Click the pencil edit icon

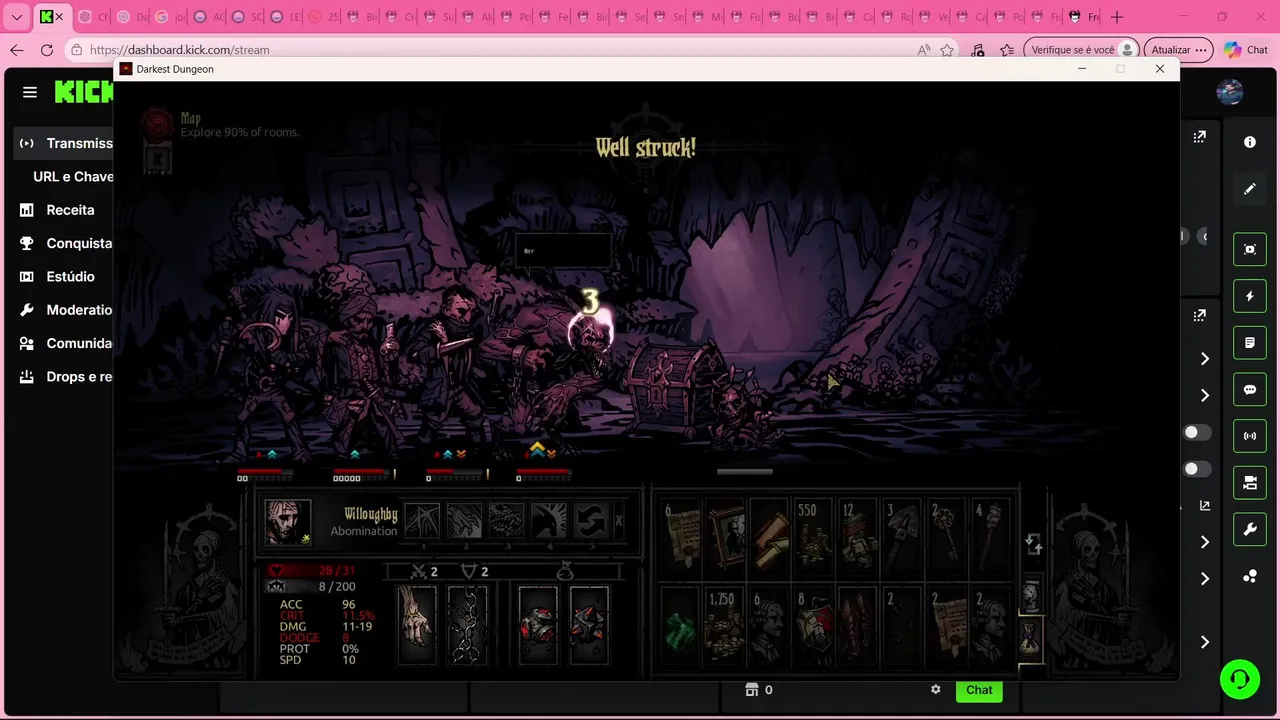[1250, 189]
